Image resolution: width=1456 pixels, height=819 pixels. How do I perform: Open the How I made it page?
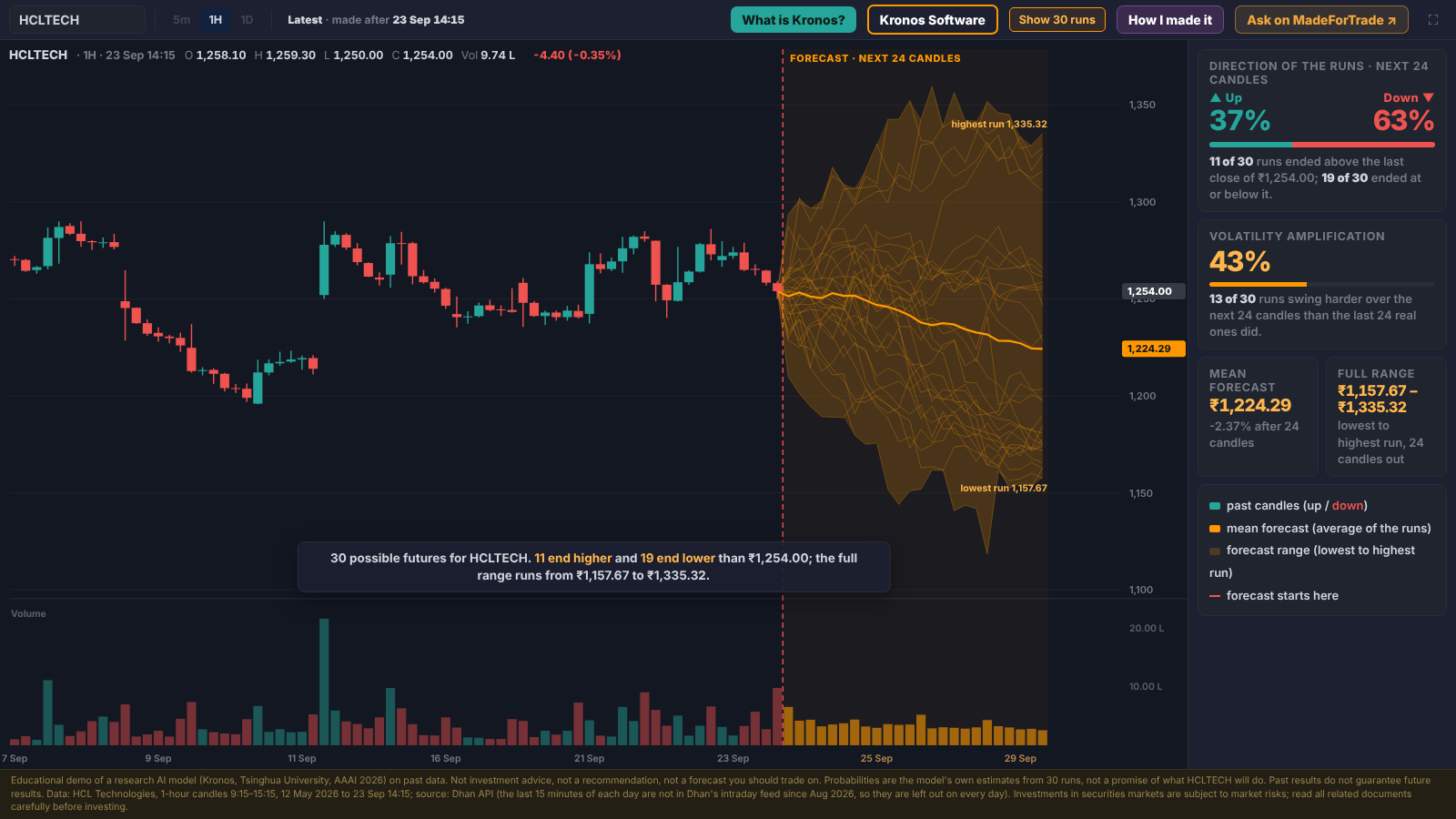click(x=1170, y=20)
